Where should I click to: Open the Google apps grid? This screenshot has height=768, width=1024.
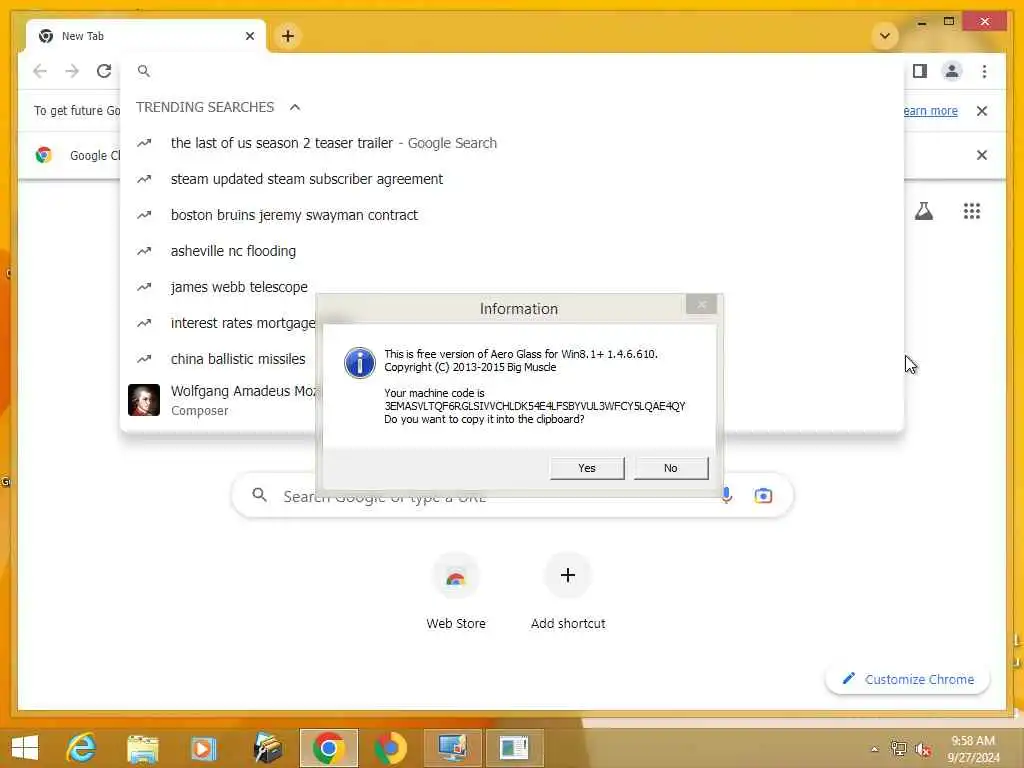pos(972,211)
